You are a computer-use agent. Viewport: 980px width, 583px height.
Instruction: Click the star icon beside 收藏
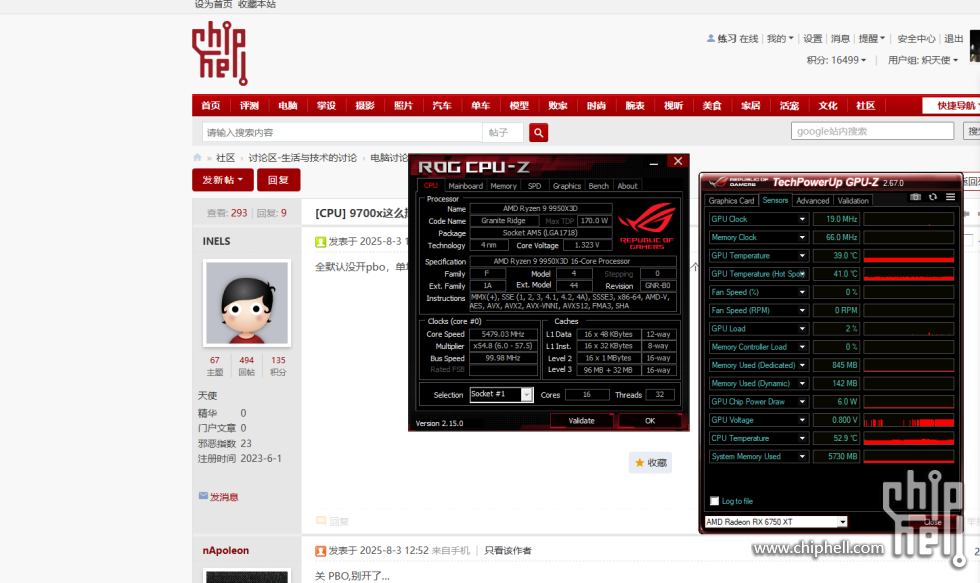pyautogui.click(x=639, y=462)
